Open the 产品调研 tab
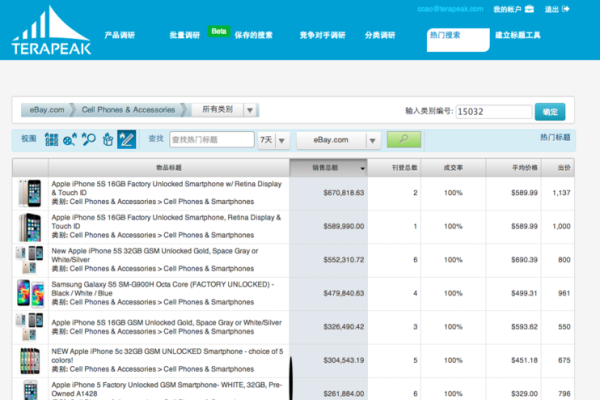 coord(120,35)
